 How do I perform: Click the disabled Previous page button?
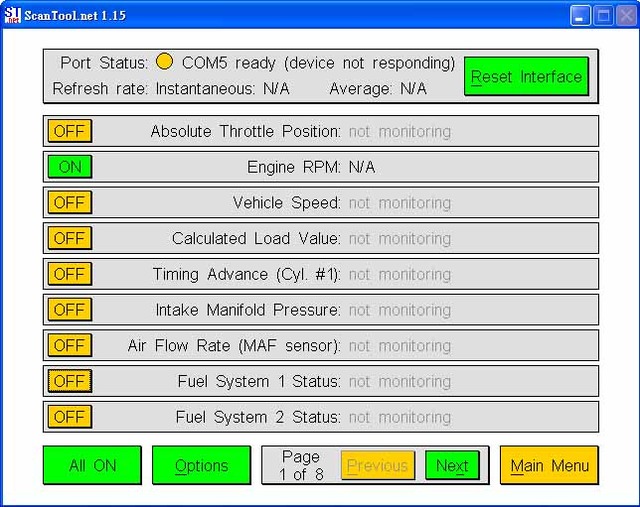377,465
